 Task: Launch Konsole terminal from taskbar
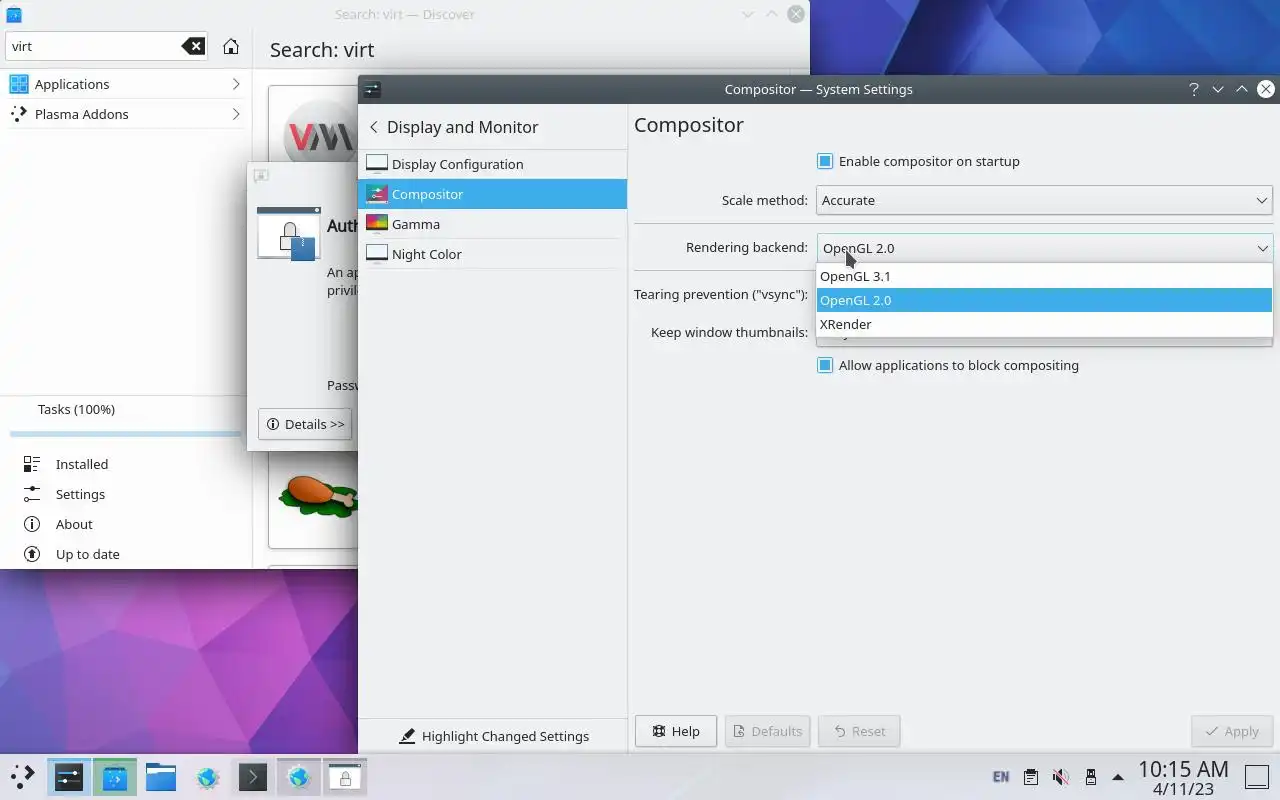(252, 776)
